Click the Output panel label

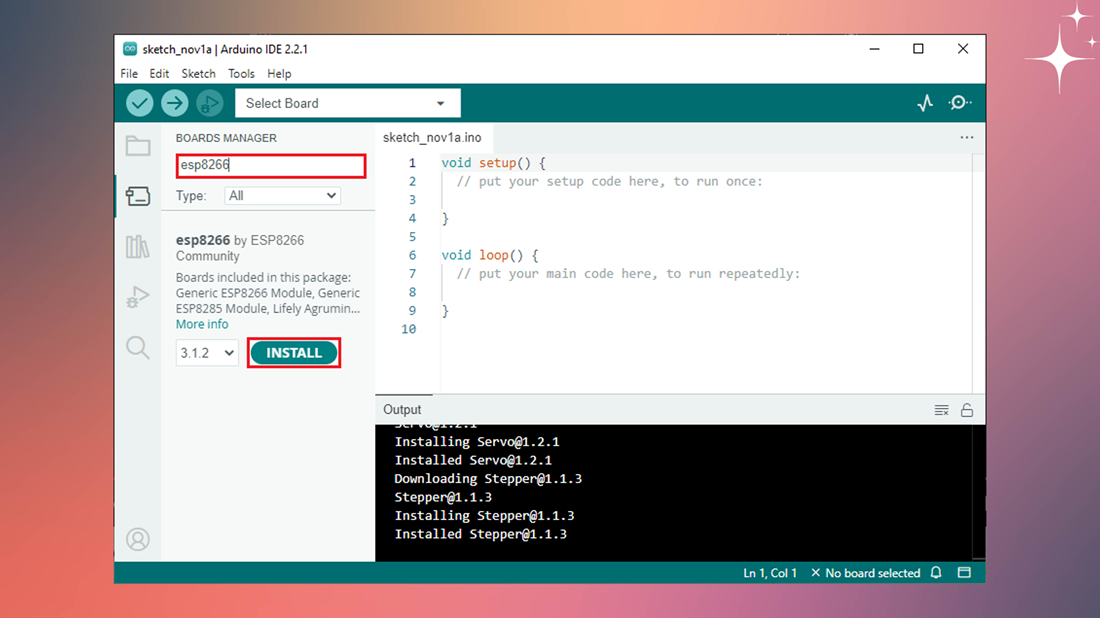(x=402, y=410)
